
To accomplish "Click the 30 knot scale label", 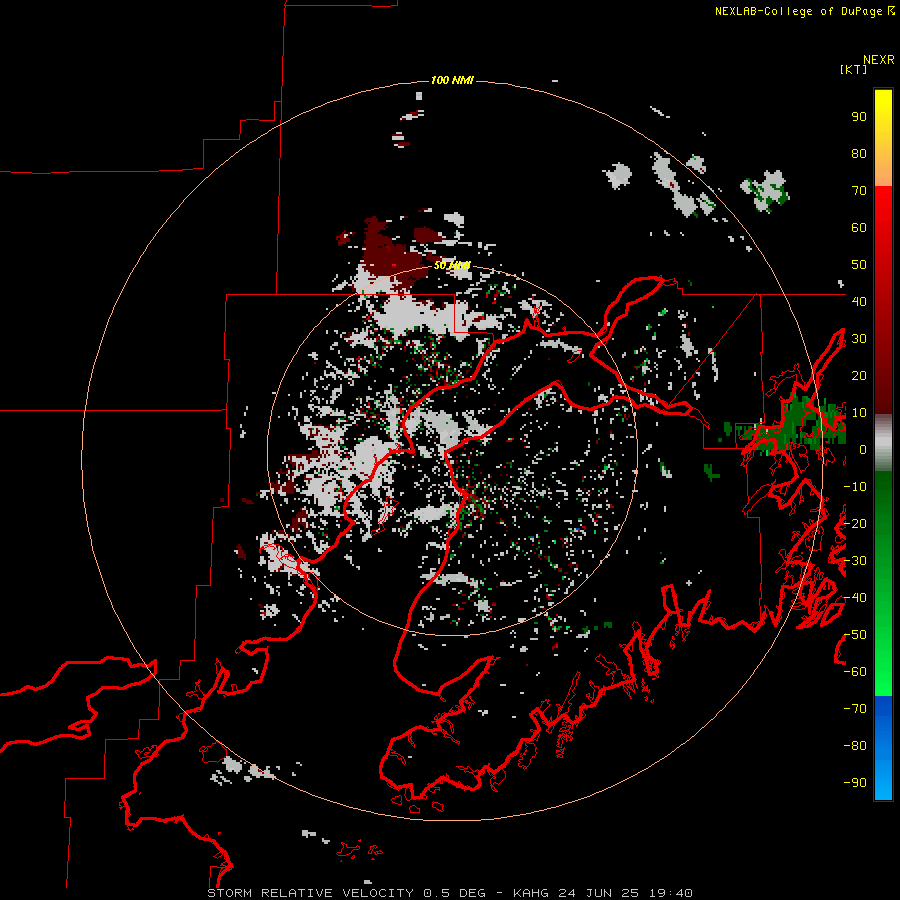I will click(x=859, y=339).
